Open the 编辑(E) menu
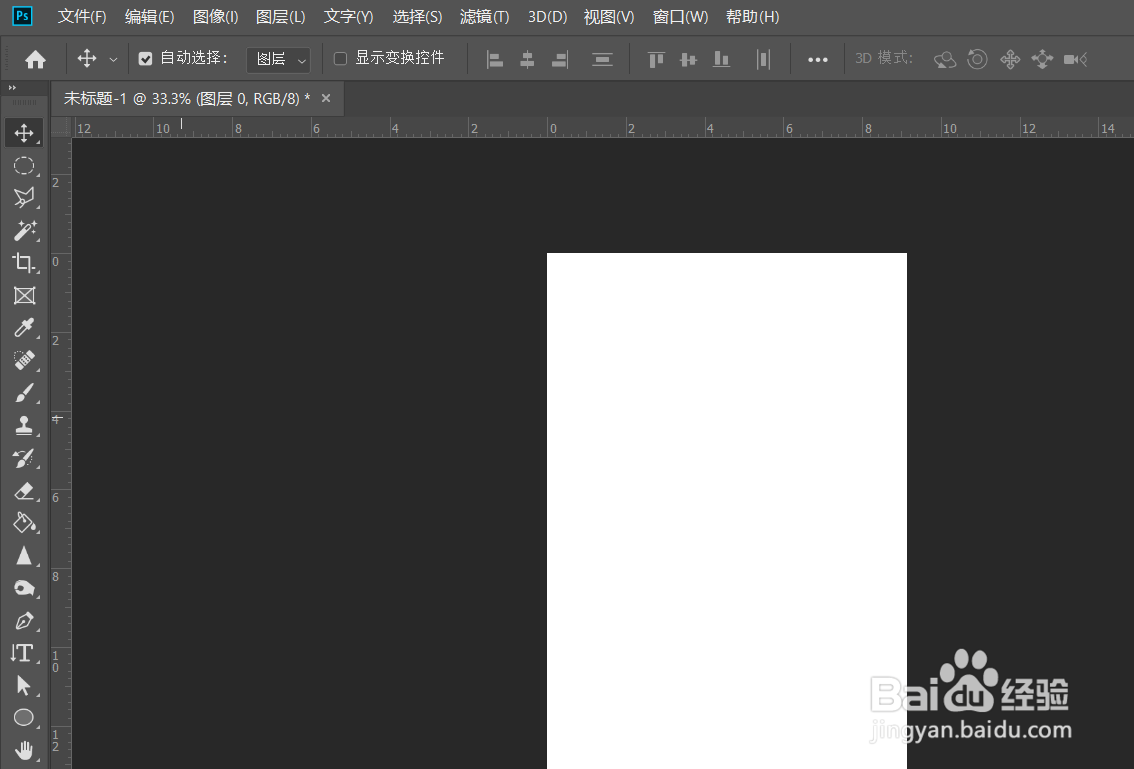 tap(149, 17)
